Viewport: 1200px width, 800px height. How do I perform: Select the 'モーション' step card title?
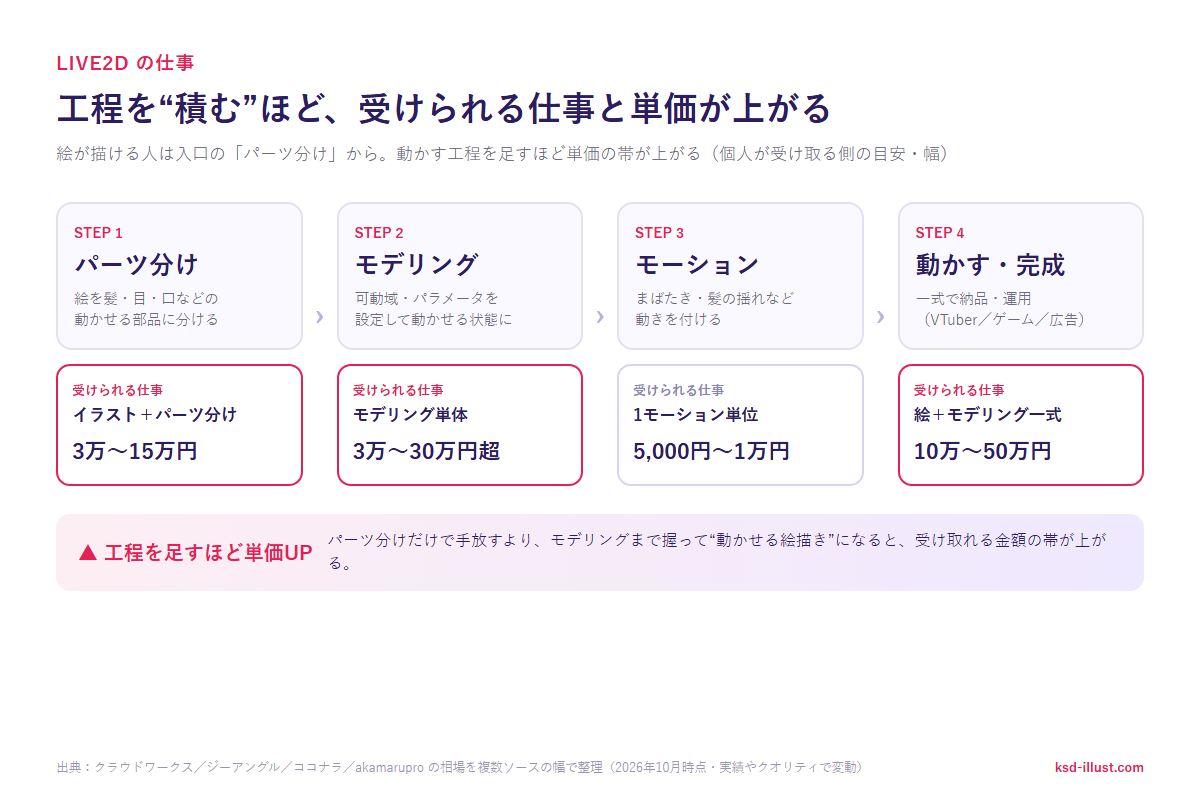[x=697, y=265]
